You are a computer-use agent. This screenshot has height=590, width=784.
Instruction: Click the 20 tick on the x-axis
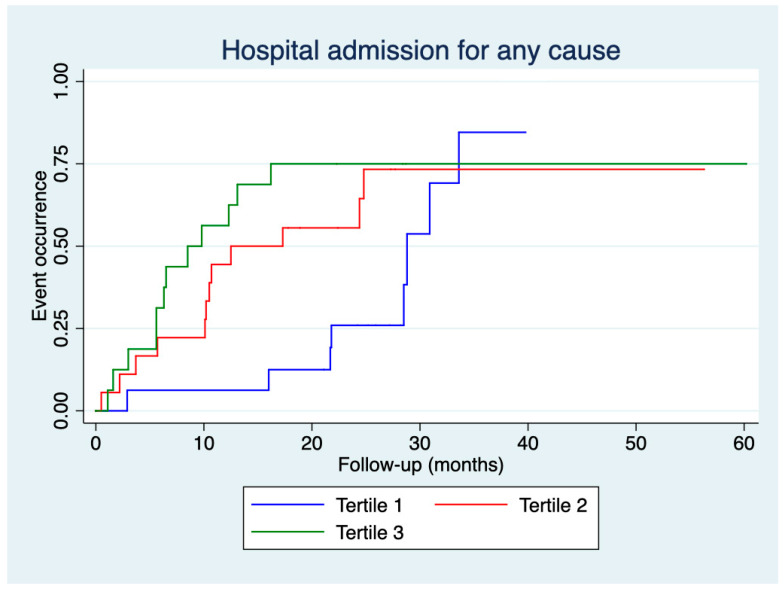click(x=312, y=443)
